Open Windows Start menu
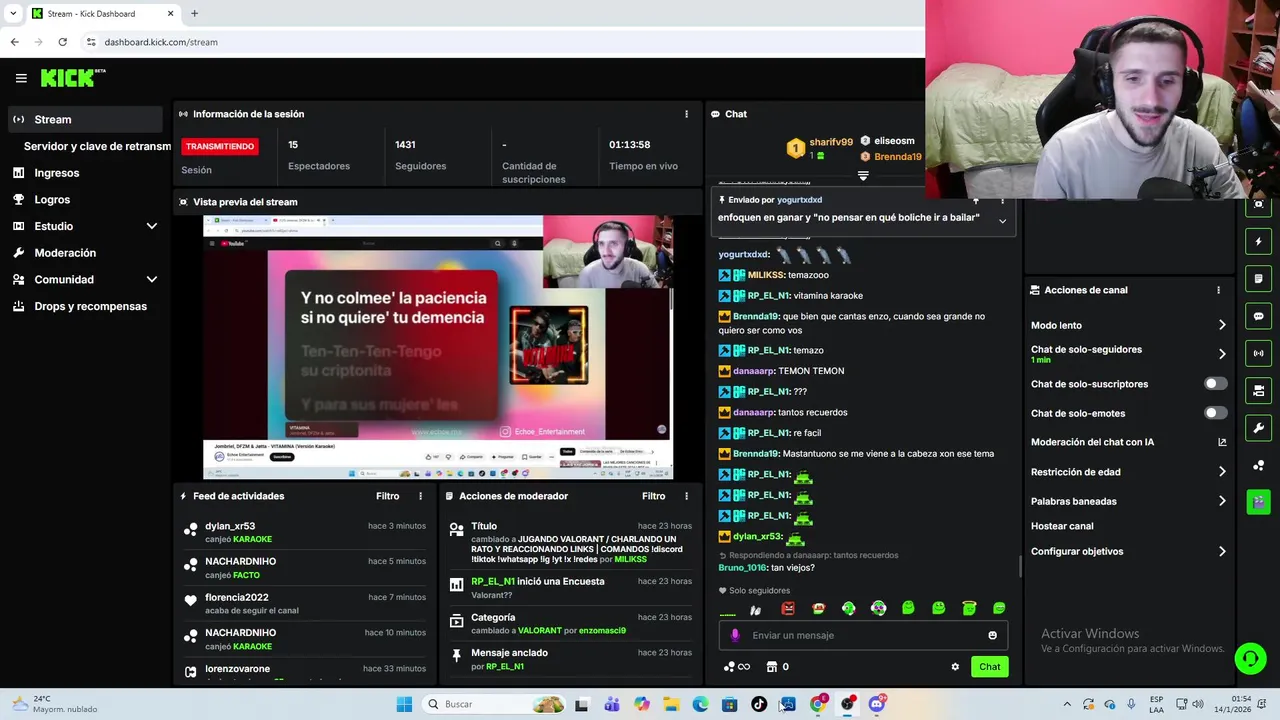This screenshot has width=1280, height=720. tap(404, 704)
